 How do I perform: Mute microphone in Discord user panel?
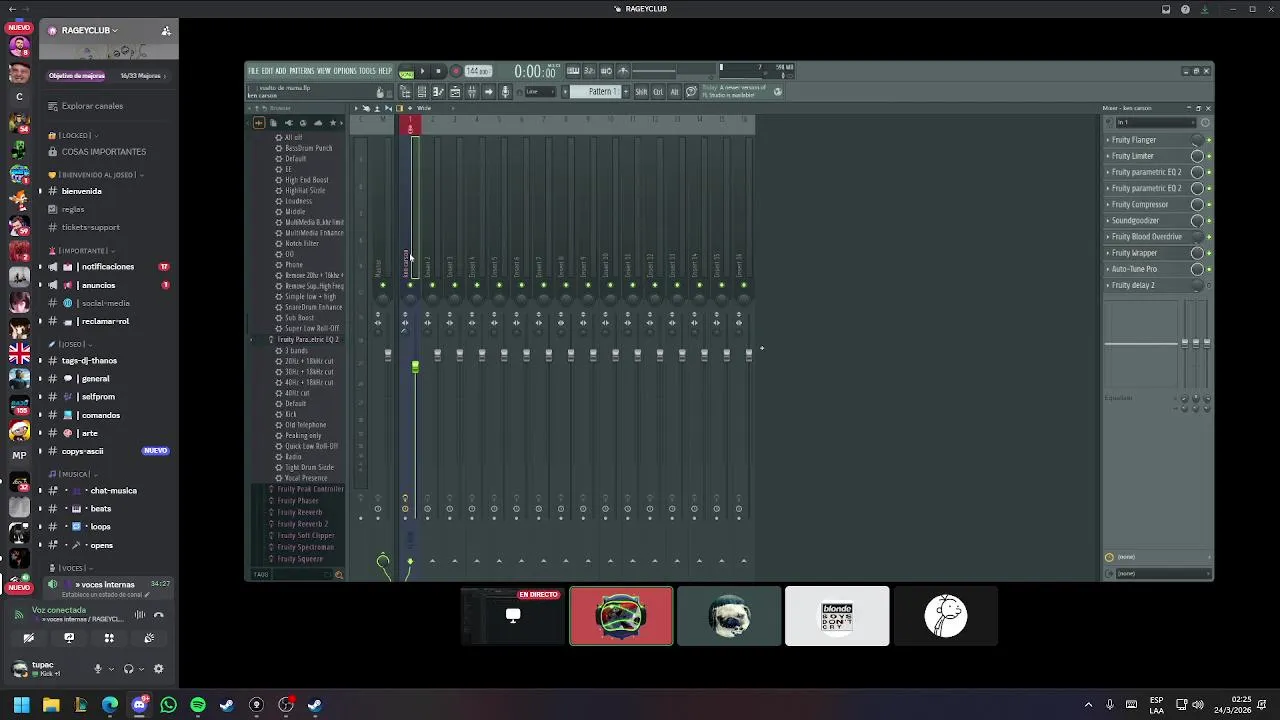[x=98, y=669]
